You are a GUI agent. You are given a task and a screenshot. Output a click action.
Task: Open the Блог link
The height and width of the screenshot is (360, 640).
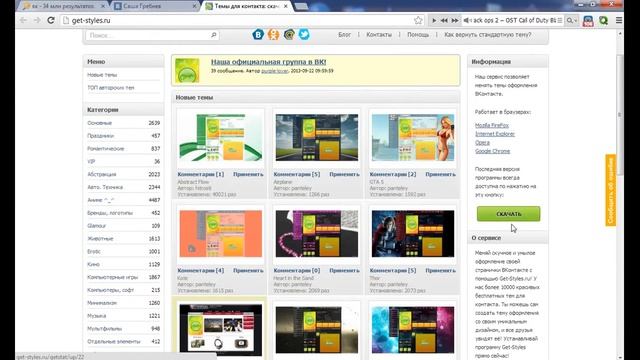344,35
